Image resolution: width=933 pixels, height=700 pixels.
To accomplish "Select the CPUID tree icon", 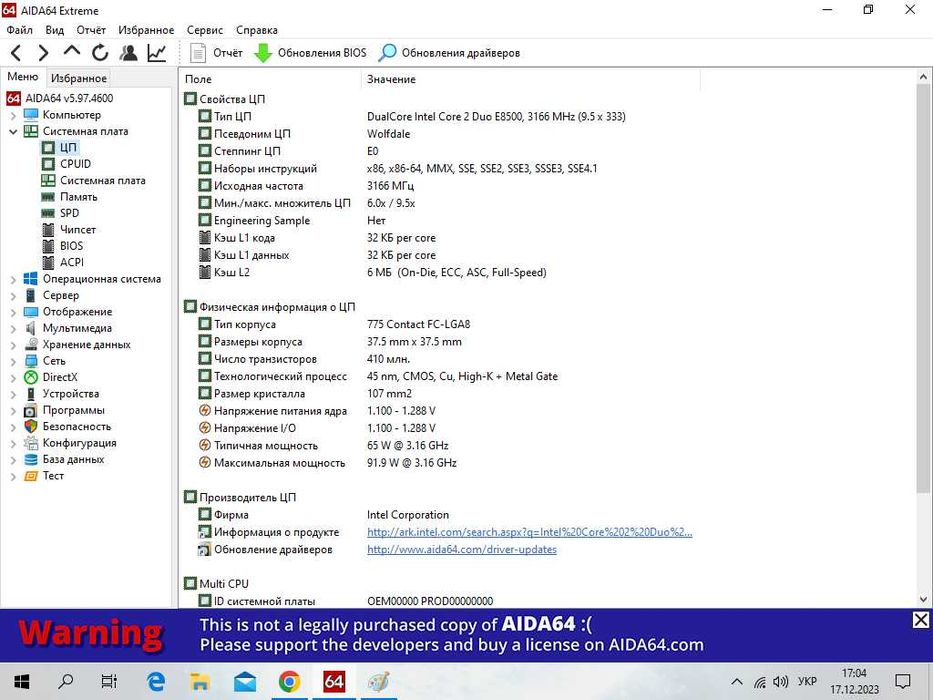I will (48, 164).
